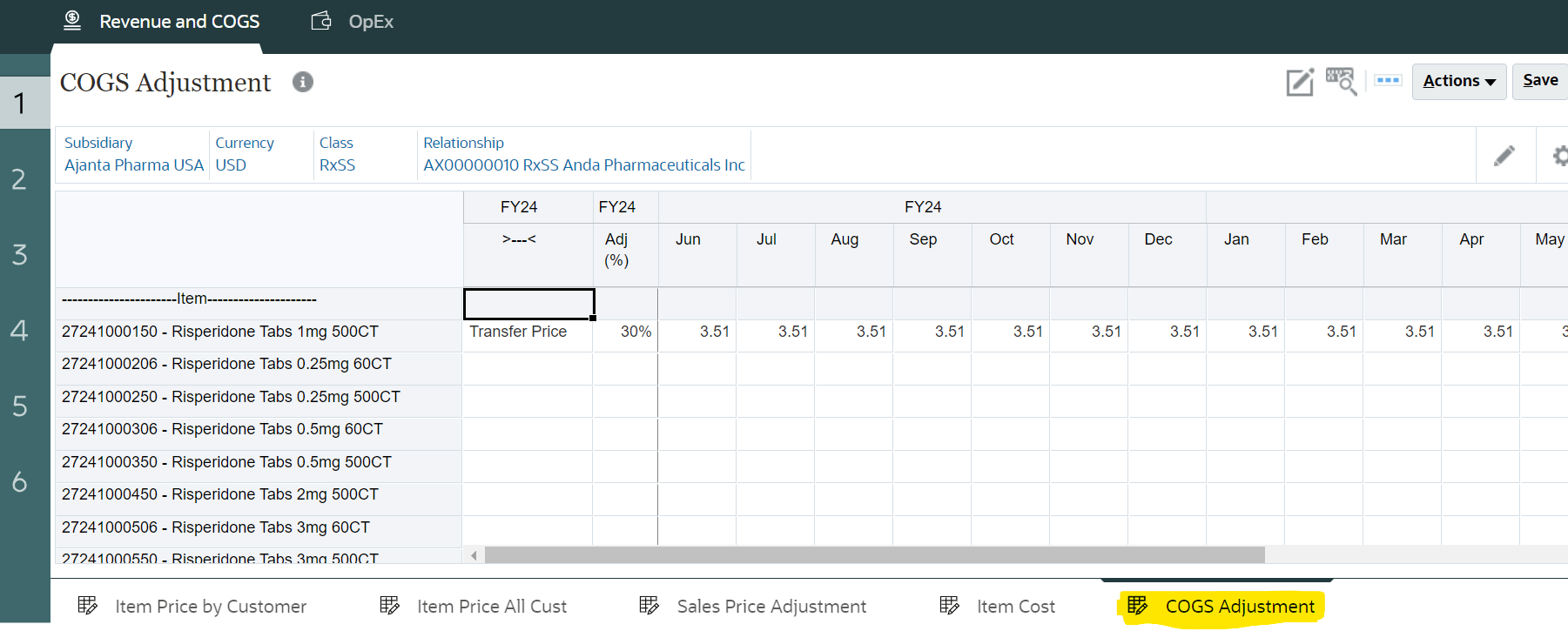
Task: Open the Actions dropdown menu
Action: point(1458,81)
